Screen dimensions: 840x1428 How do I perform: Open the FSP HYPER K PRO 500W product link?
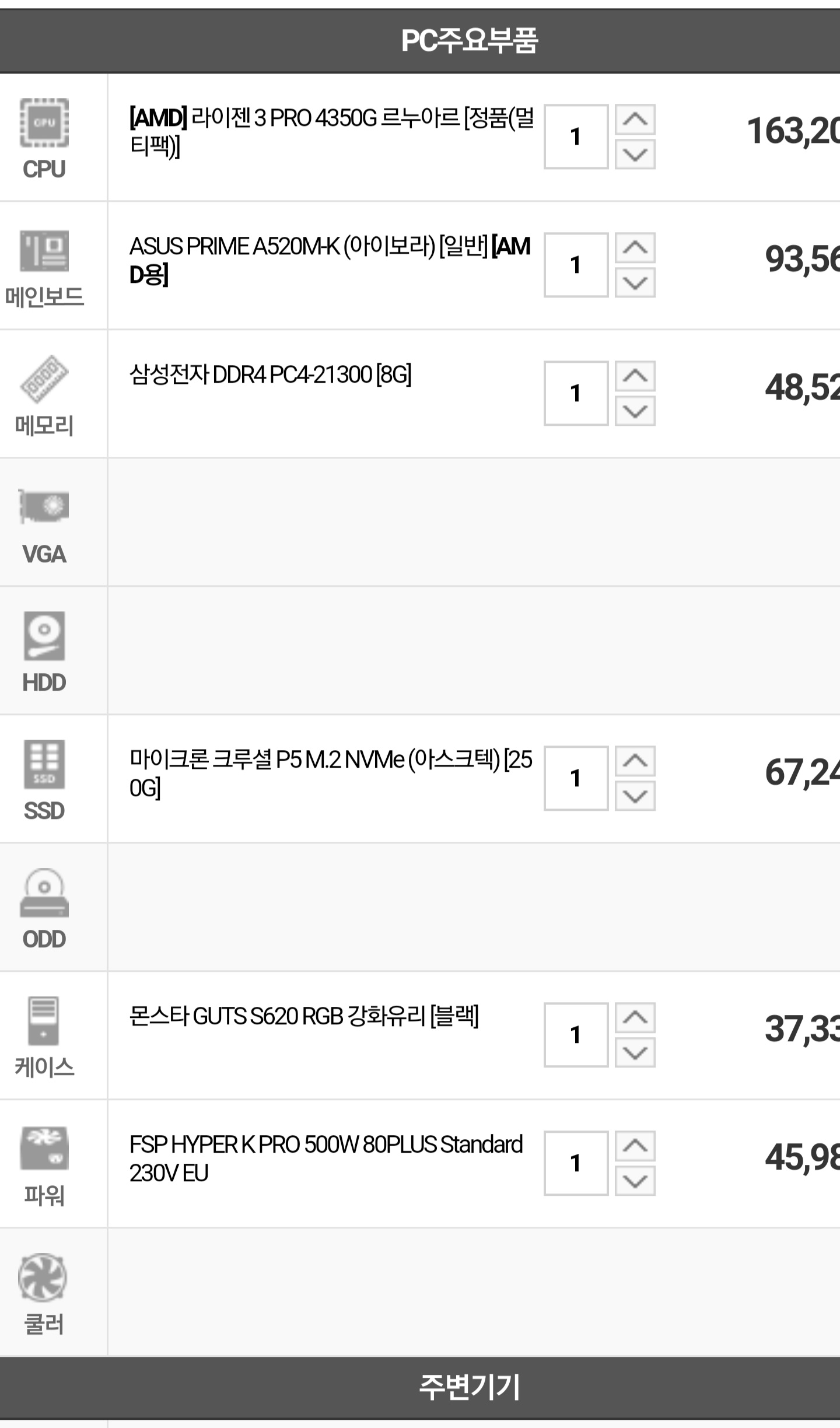click(x=326, y=1158)
